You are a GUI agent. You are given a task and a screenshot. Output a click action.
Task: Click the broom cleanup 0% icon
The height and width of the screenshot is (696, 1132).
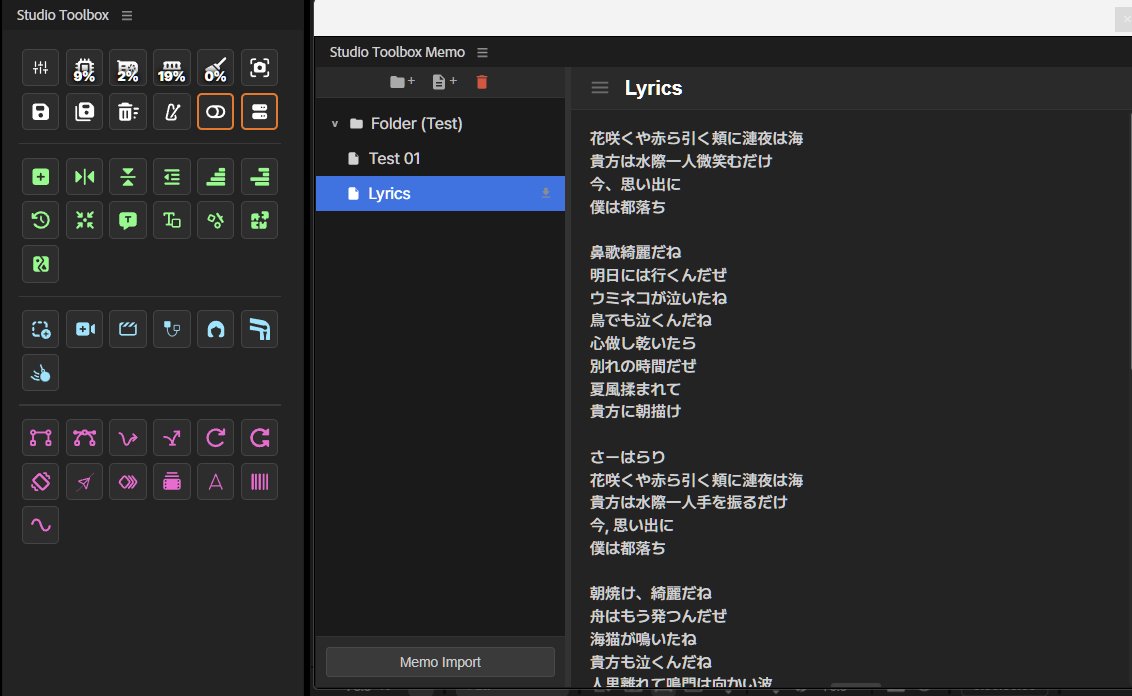[215, 68]
